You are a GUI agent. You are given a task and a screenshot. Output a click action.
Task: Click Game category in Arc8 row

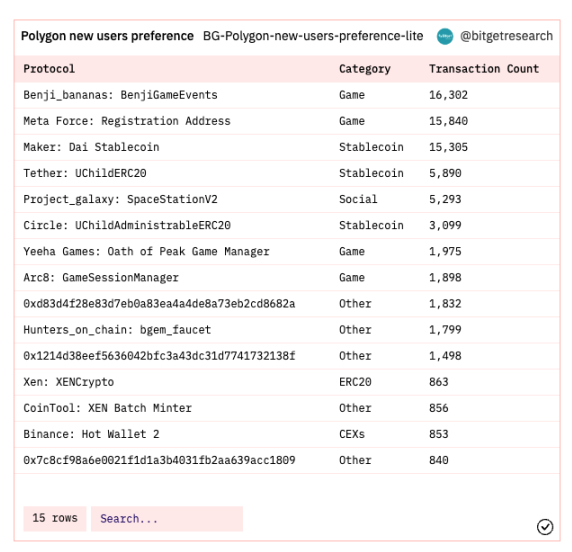click(x=352, y=278)
